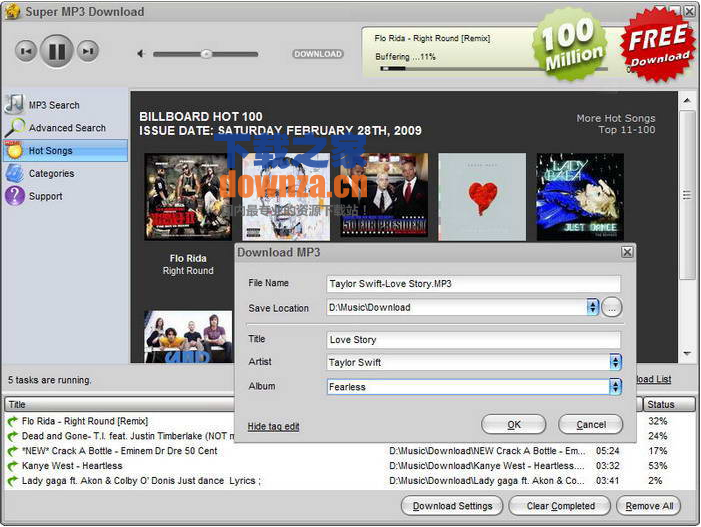This screenshot has width=701, height=527.
Task: Click the Support question mark icon
Action: tap(15, 196)
